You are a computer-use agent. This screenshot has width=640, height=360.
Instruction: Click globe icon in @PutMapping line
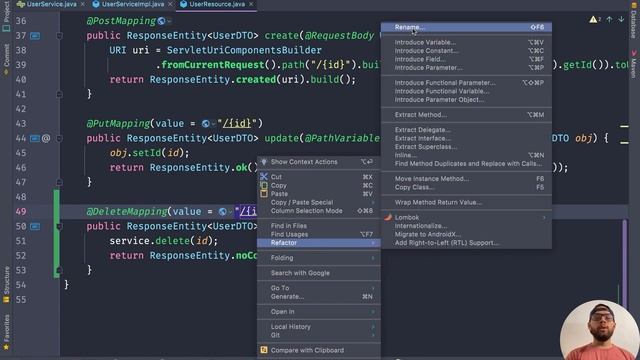(206, 123)
